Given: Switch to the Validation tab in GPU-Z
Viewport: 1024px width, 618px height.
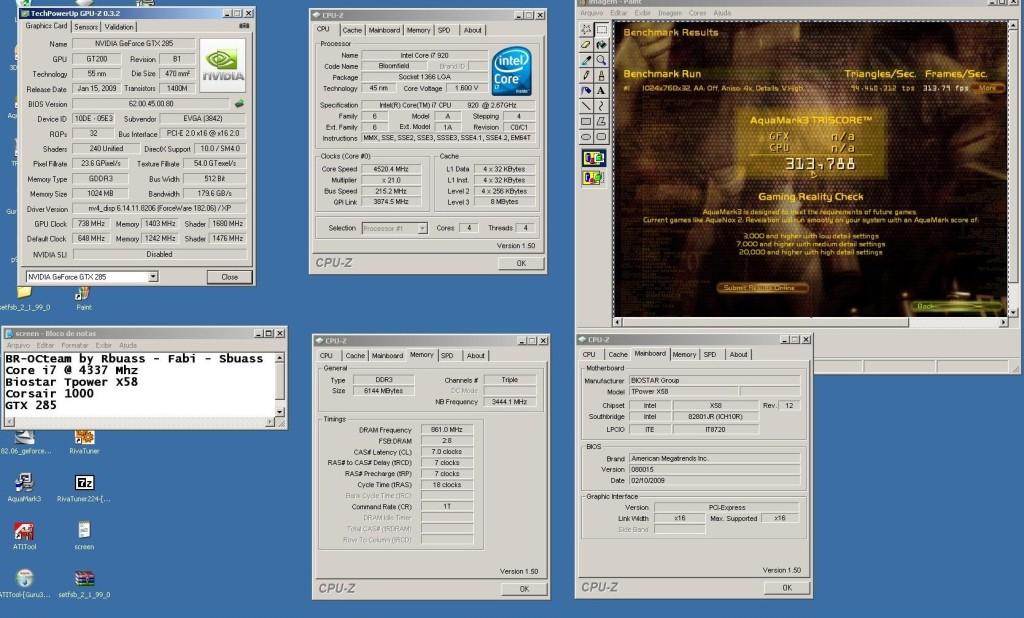Looking at the screenshot, I should click(119, 27).
